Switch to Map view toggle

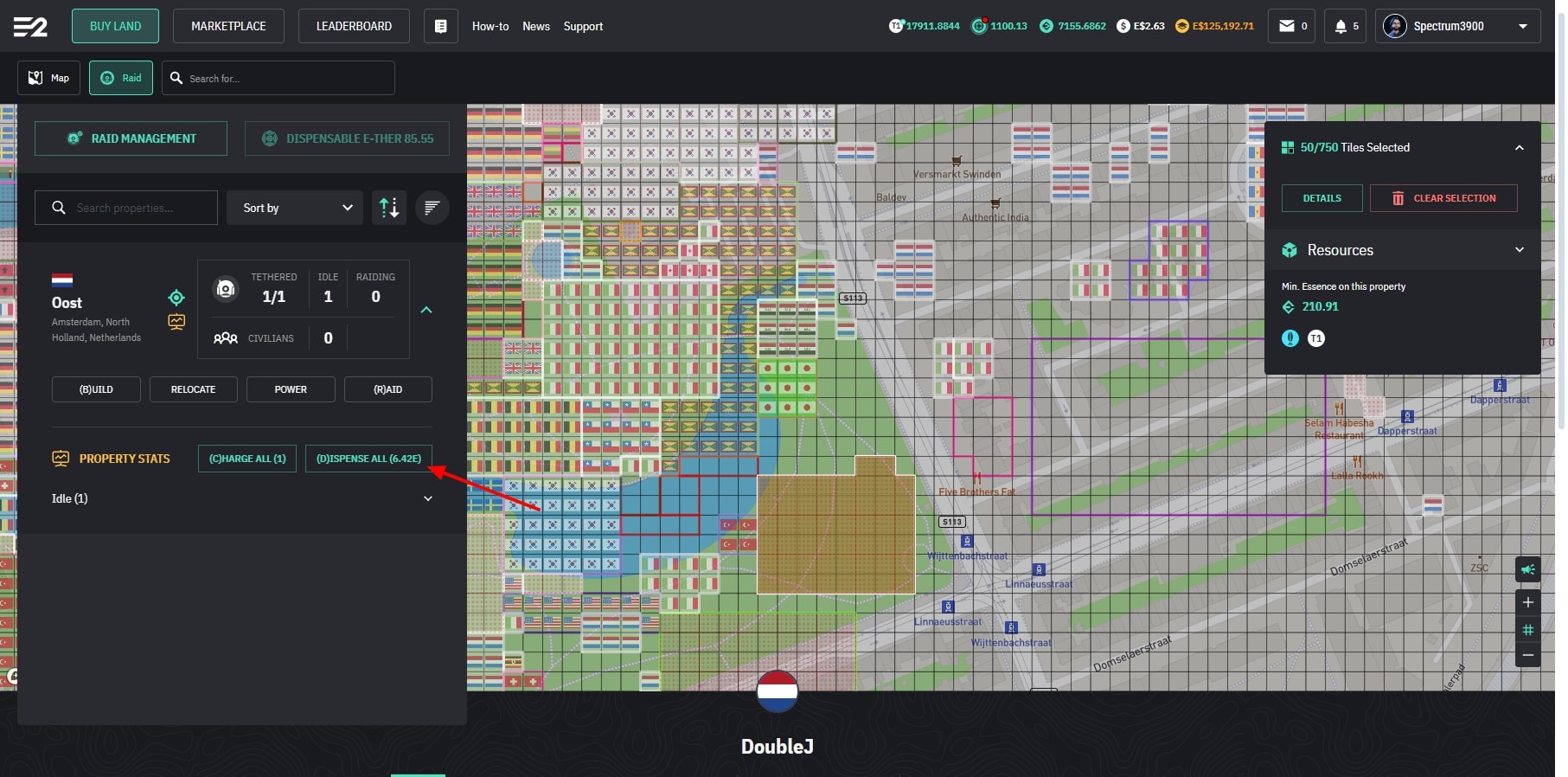click(49, 78)
